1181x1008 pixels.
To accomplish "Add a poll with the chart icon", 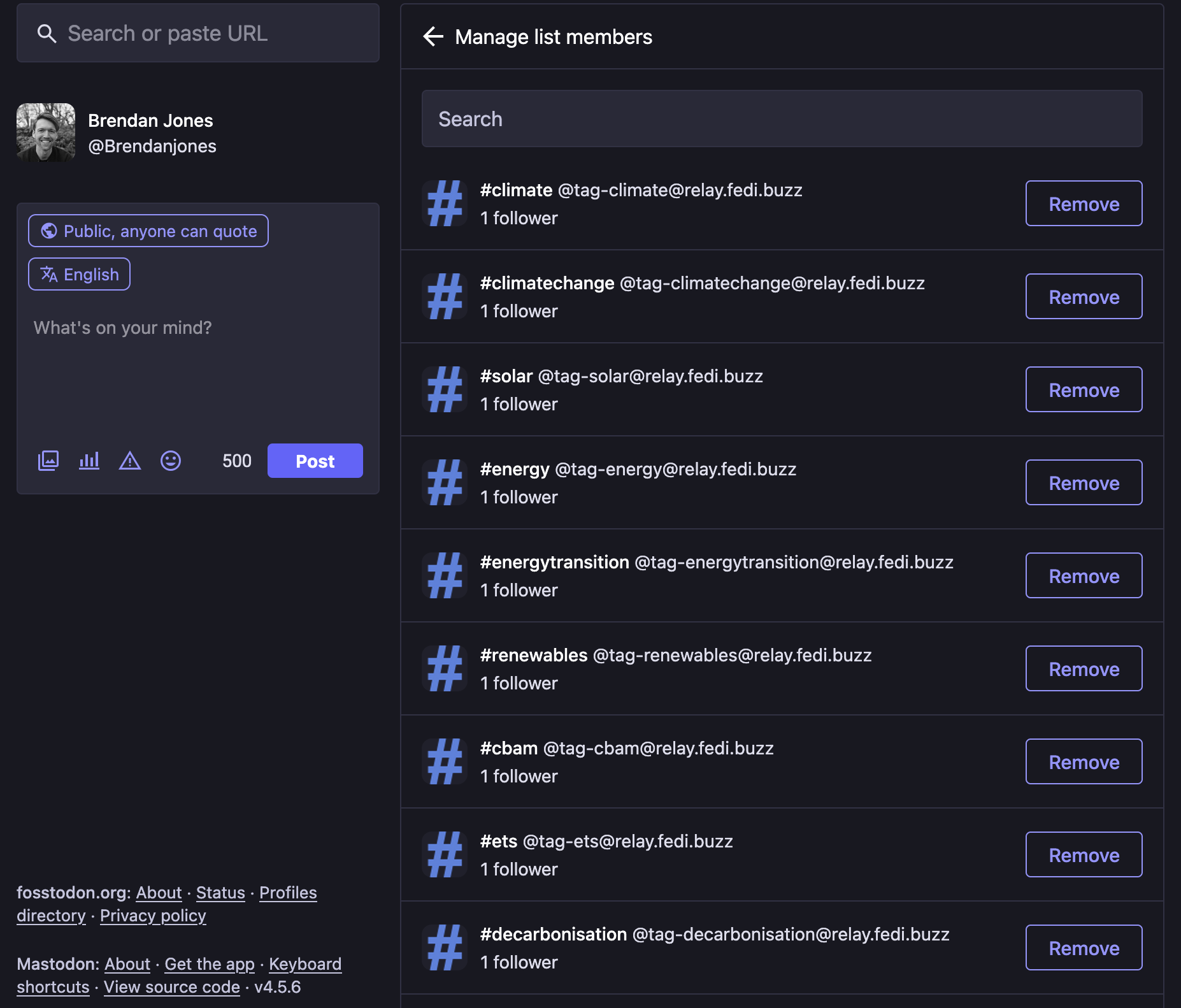I will (89, 461).
